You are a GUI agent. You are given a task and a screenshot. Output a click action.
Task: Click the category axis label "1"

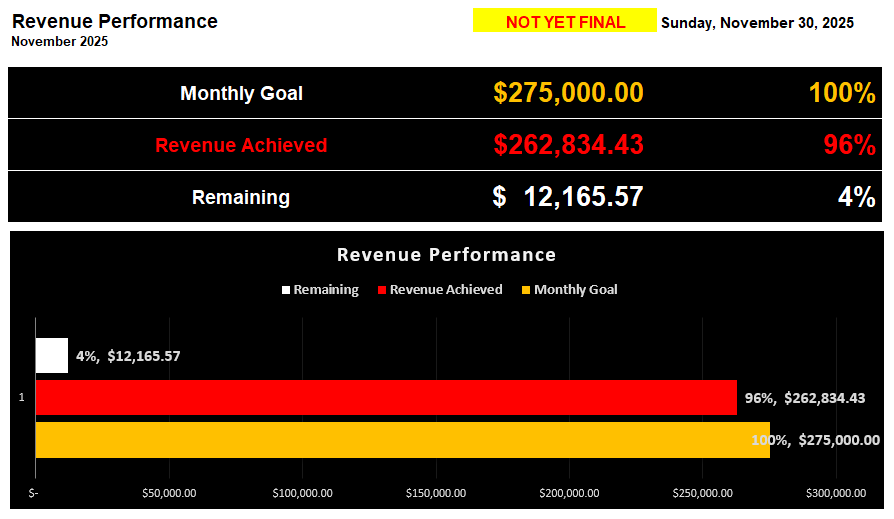(22, 398)
